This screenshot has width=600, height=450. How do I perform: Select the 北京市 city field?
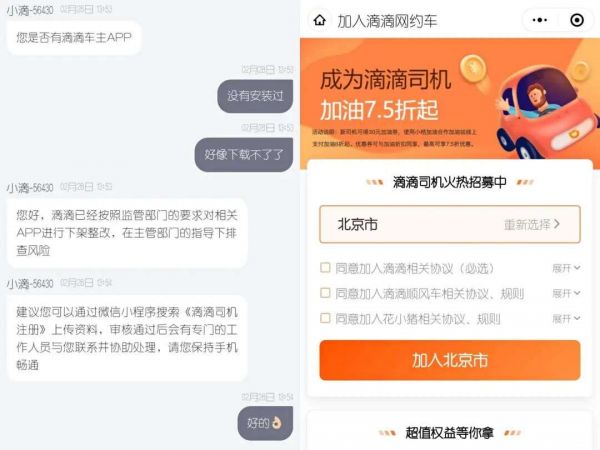tap(450, 224)
